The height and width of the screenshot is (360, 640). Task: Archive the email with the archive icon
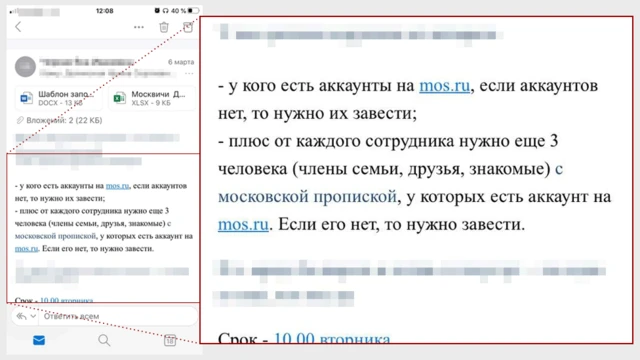(x=188, y=27)
